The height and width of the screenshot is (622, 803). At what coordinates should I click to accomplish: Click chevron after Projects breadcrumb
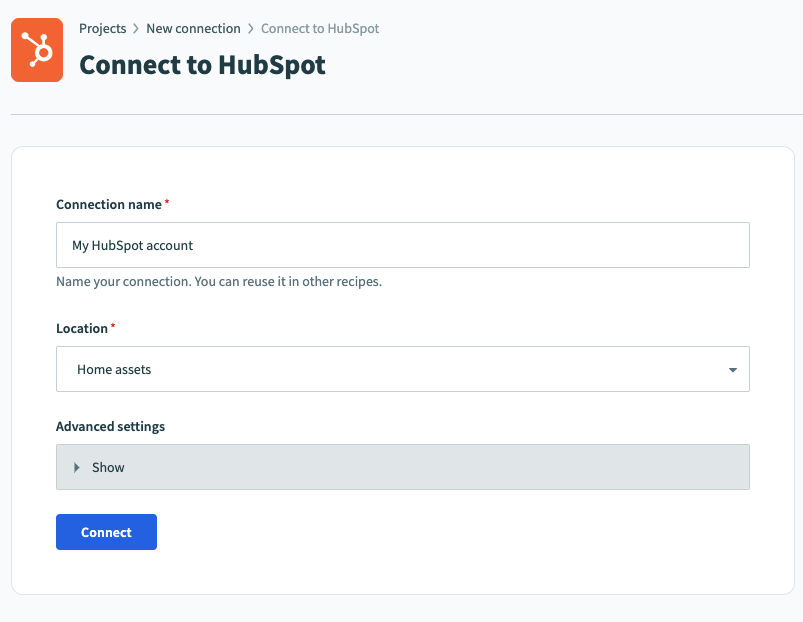click(x=136, y=29)
